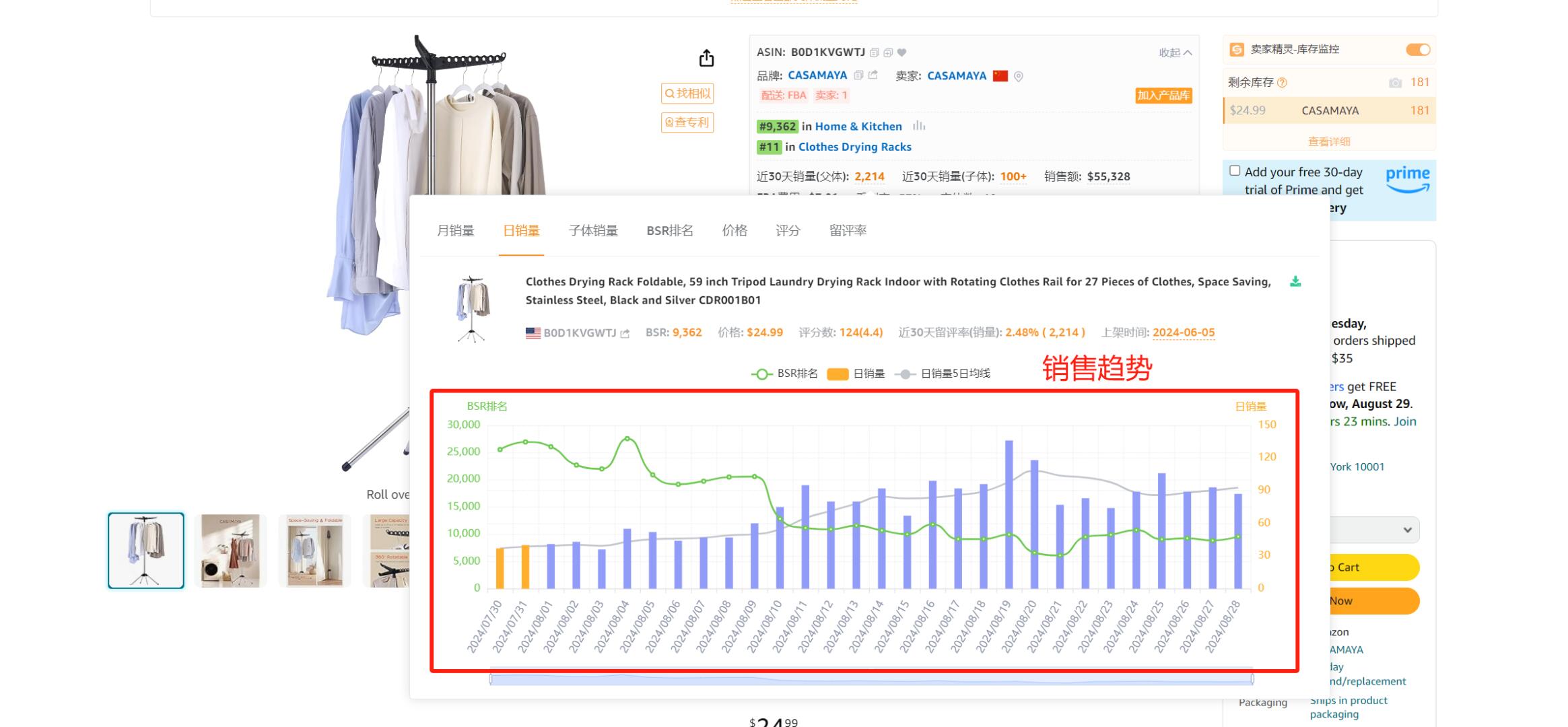Viewport: 1568px width, 727px height.
Task: Click the second copy icon beside ASIN
Action: [888, 53]
